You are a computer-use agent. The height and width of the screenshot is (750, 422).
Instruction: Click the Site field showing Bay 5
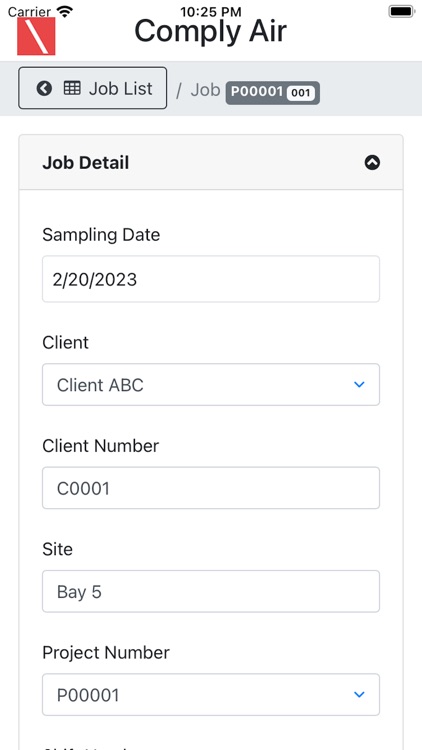click(211, 591)
